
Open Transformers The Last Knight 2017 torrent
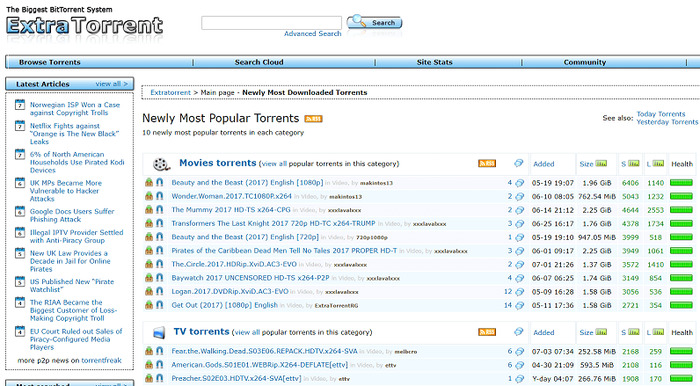[273, 224]
